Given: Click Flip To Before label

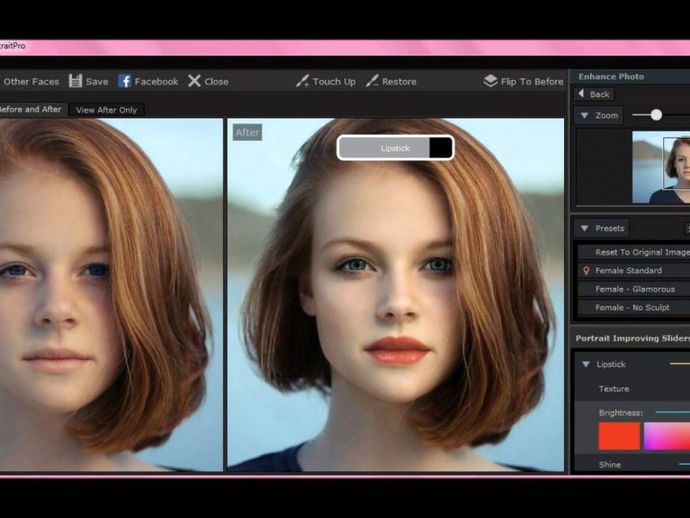Looking at the screenshot, I should 532,81.
